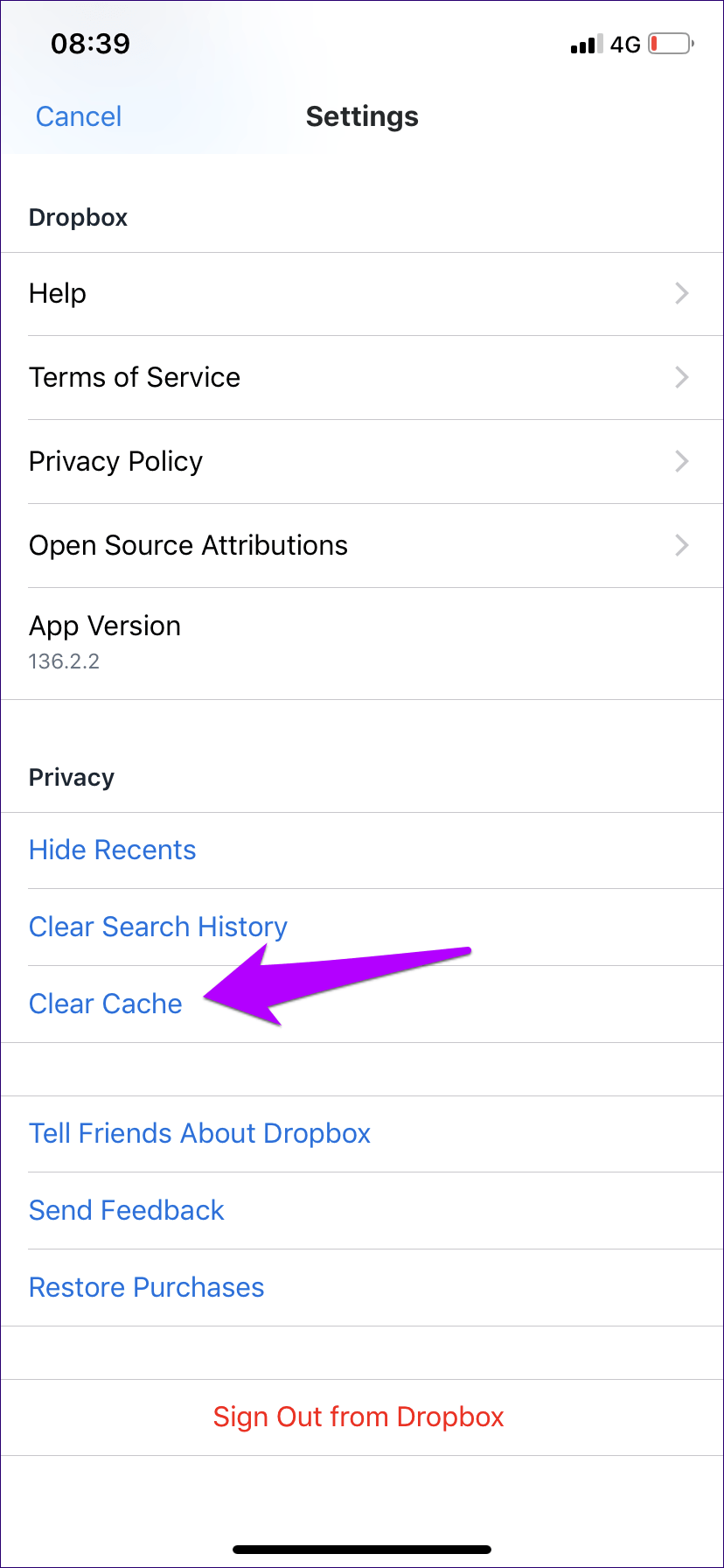724x1568 pixels.
Task: Tap the Privacy Policy chevron arrow
Action: [682, 461]
